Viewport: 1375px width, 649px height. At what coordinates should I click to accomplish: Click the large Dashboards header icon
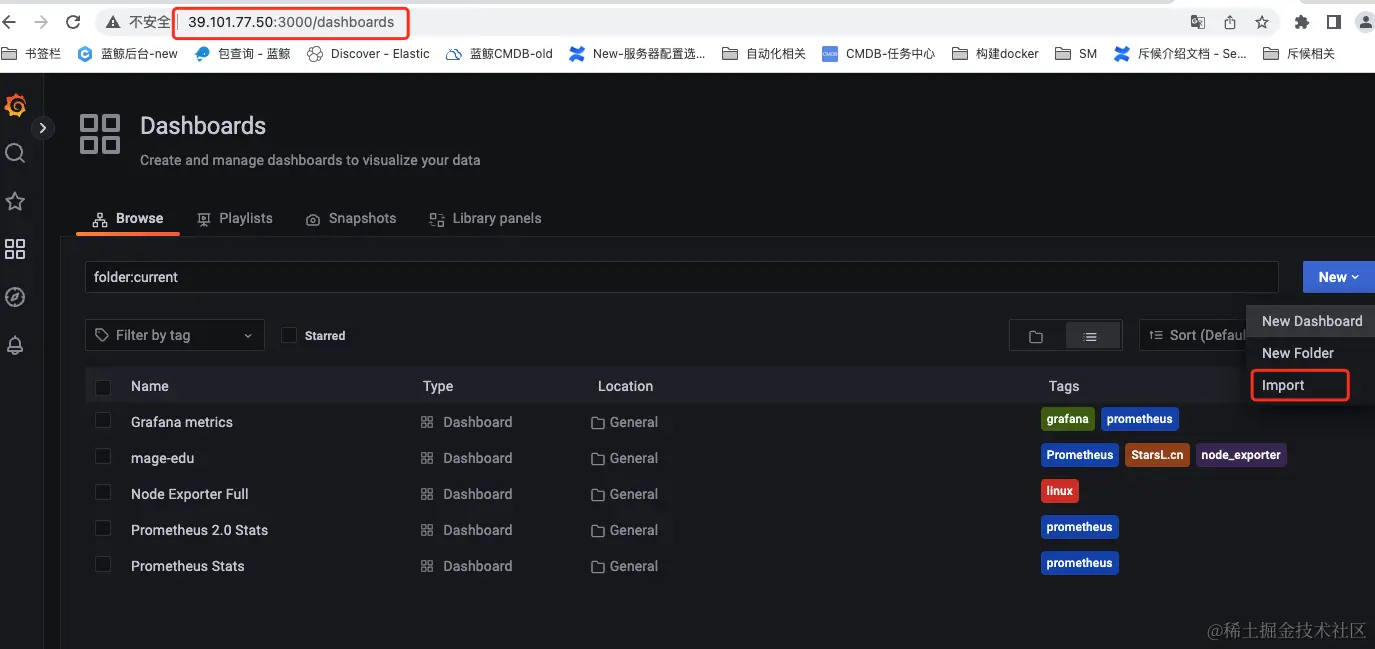[x=100, y=134]
